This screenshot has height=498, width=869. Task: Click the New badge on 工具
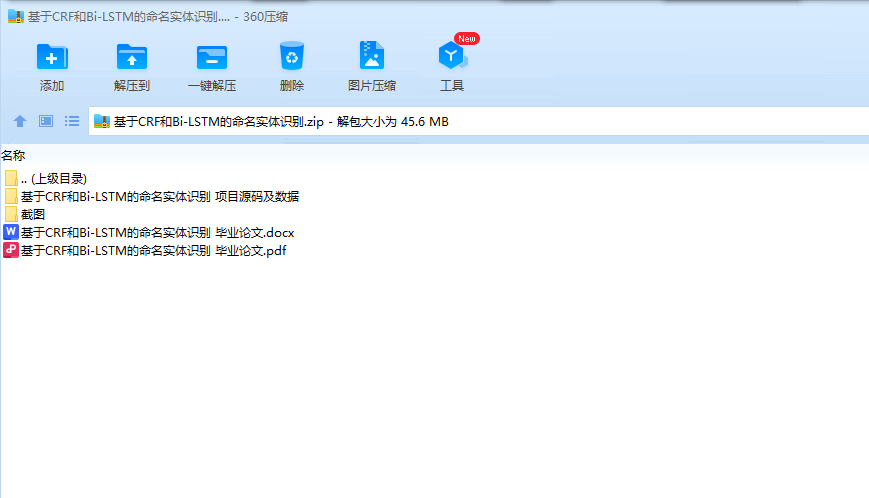point(467,39)
